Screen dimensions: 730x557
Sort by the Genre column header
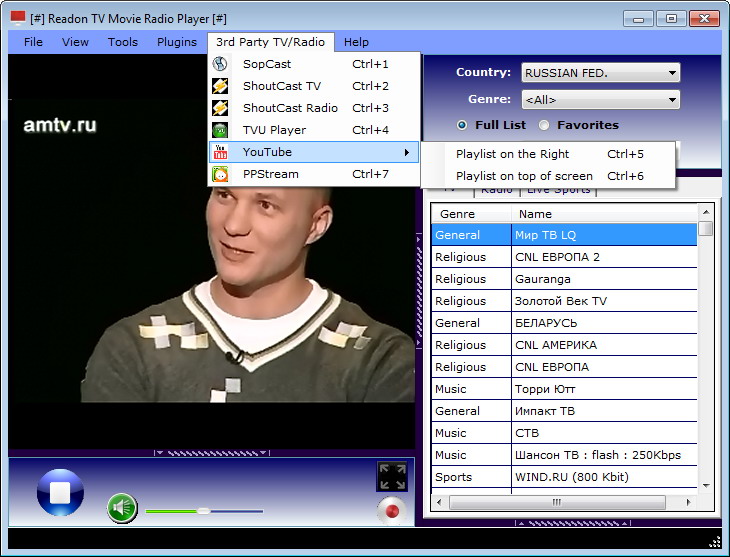pyautogui.click(x=471, y=214)
